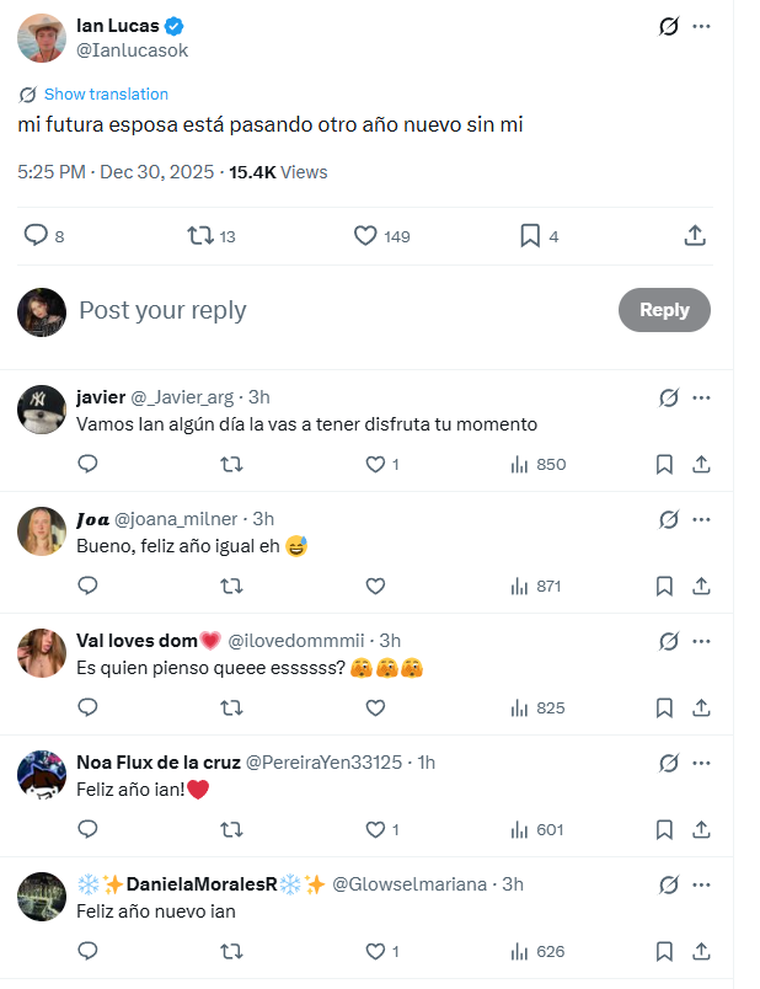View analytics on Val loves dom's reply

point(519,708)
